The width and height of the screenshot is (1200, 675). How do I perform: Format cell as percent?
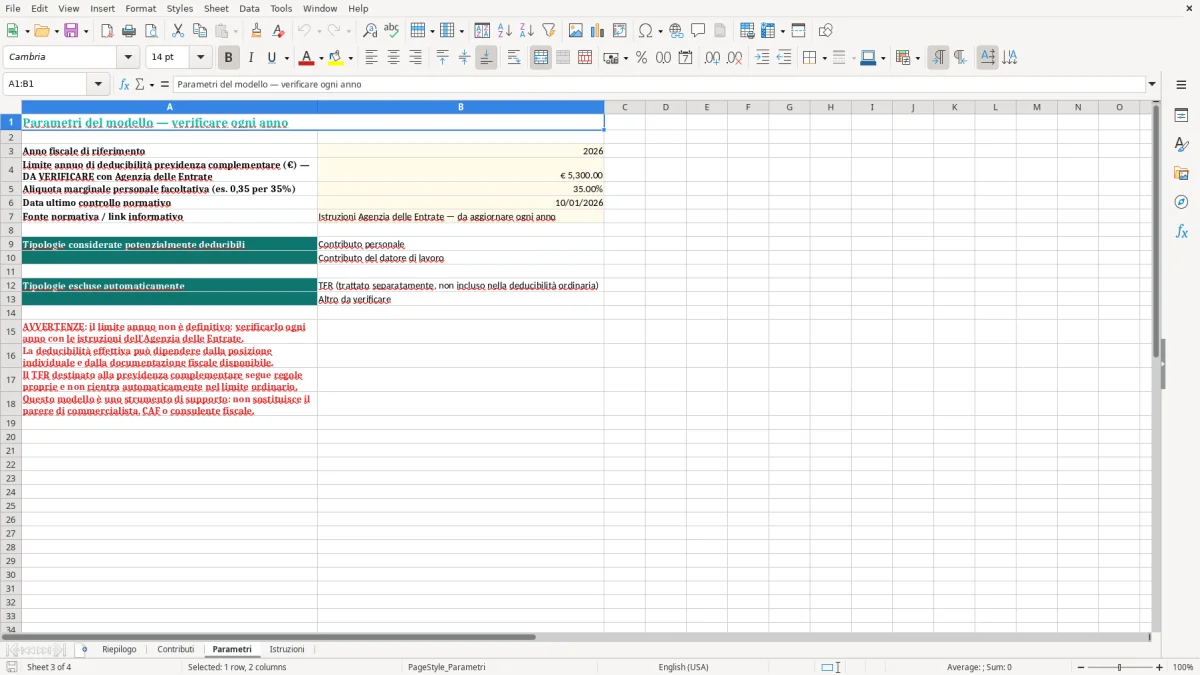(x=641, y=58)
